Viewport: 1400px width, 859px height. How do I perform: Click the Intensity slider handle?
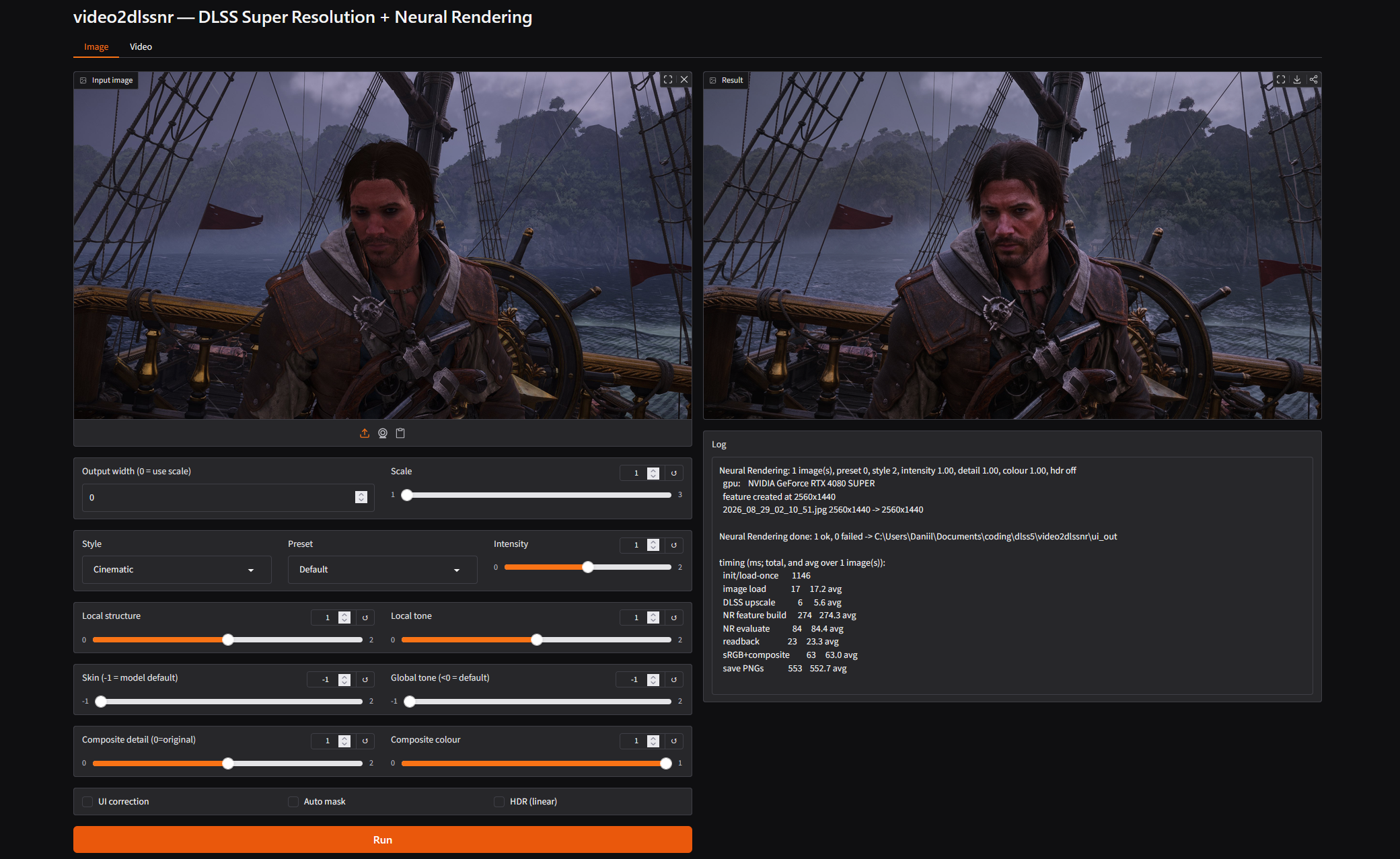point(588,567)
